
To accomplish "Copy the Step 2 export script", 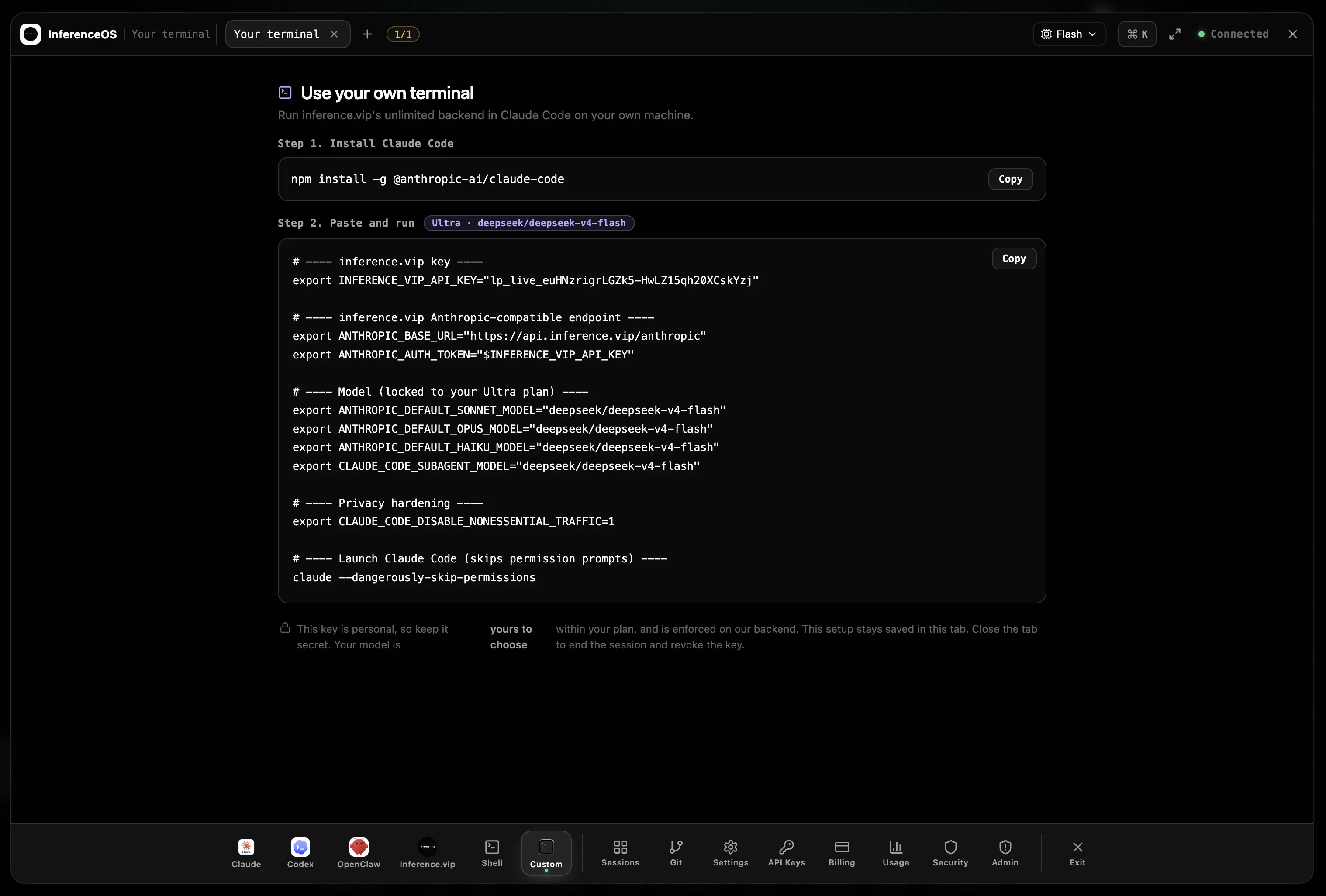I will [x=1014, y=258].
